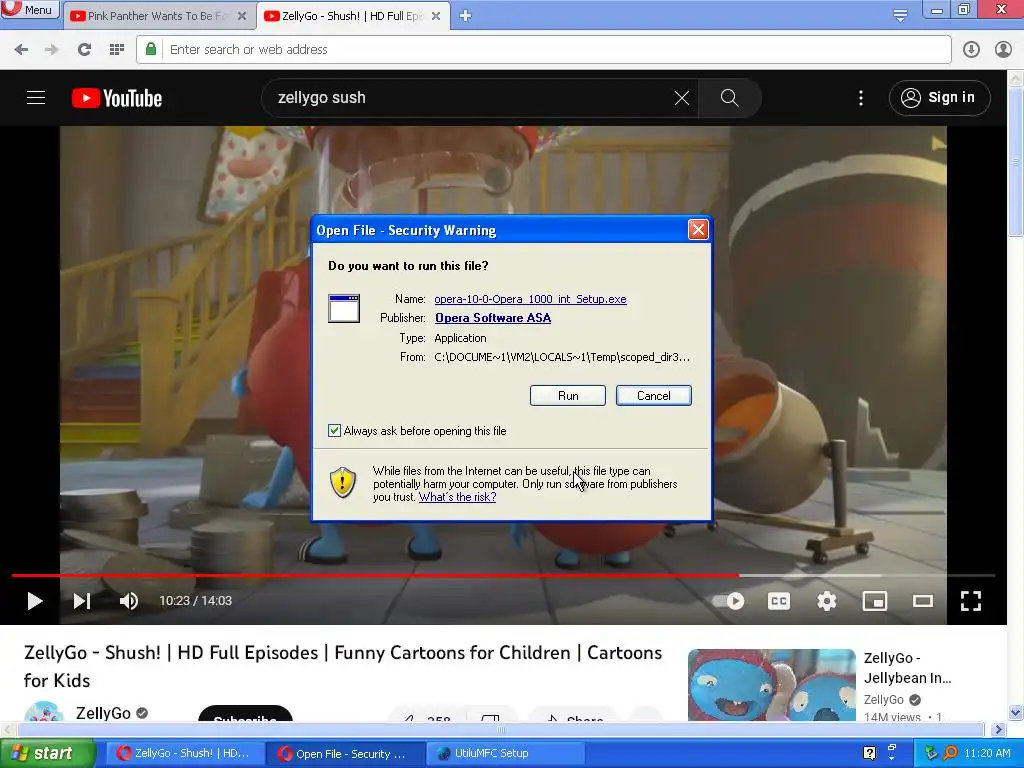Click the vertical scrollbar down arrow
Viewport: 1024px width, 768px height.
1016,713
